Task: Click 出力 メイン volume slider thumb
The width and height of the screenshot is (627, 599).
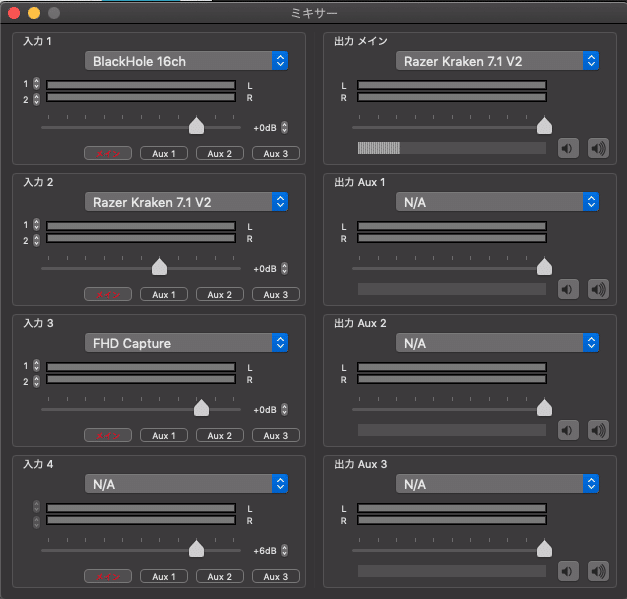Action: click(x=544, y=126)
